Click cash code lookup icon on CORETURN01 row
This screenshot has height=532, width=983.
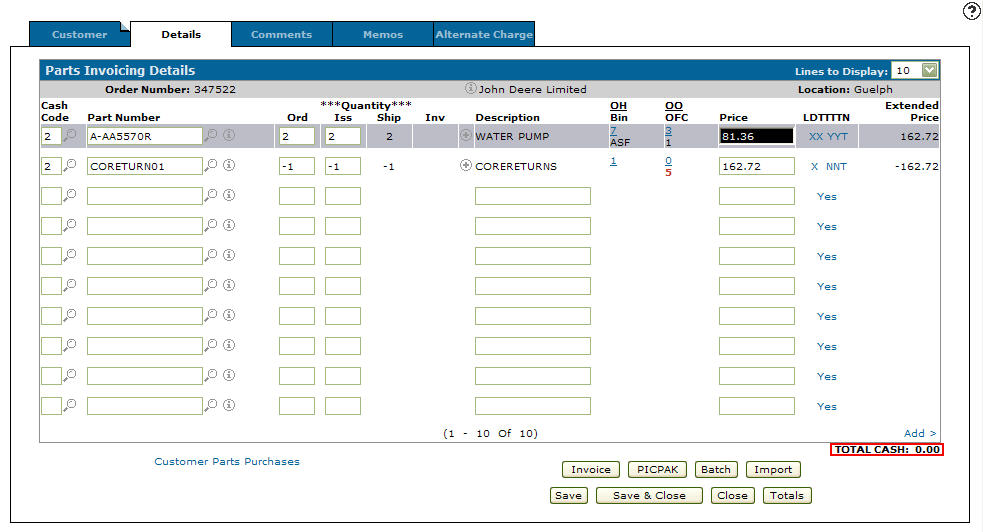click(x=70, y=166)
